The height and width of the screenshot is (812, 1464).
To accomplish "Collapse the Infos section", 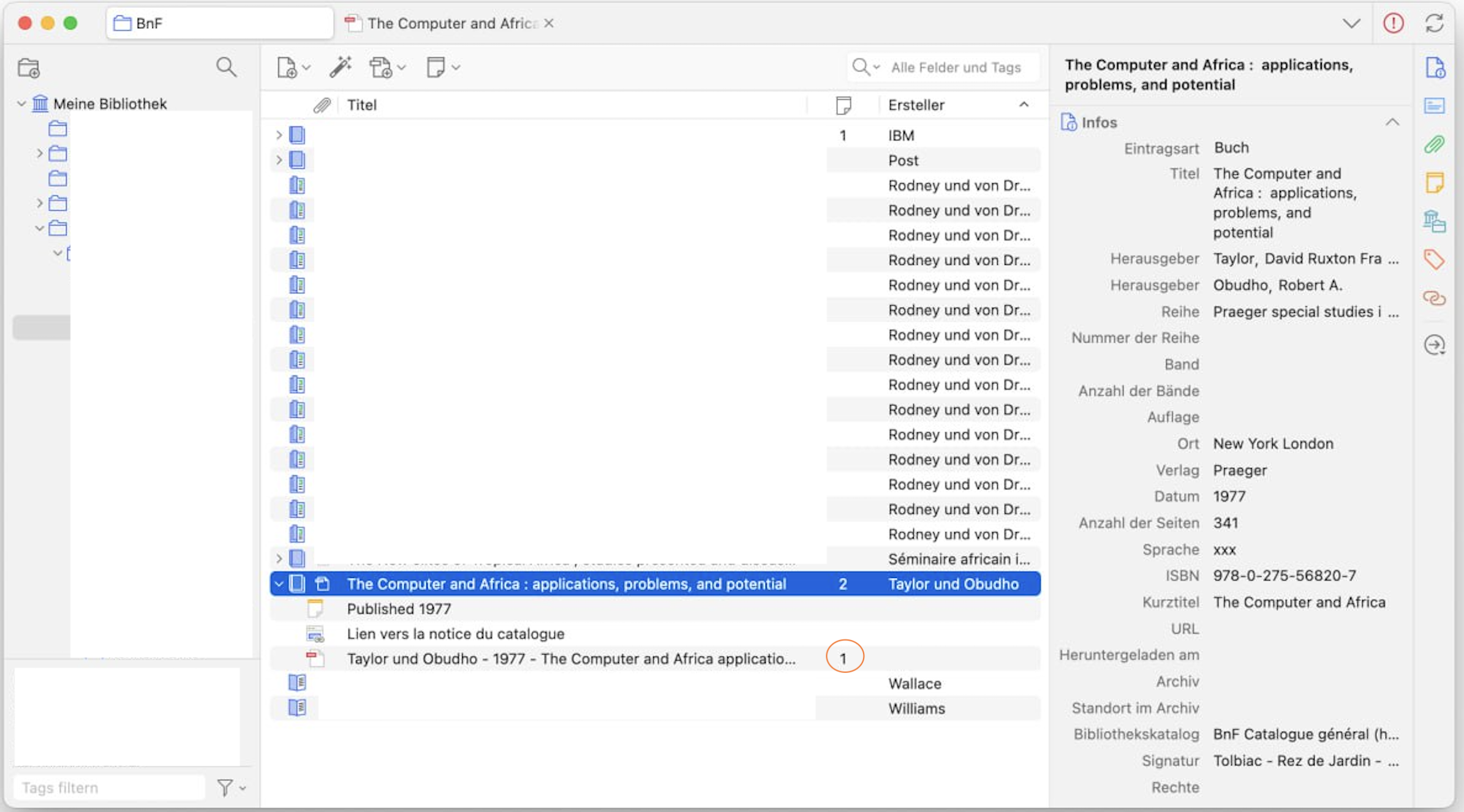I will click(x=1392, y=122).
